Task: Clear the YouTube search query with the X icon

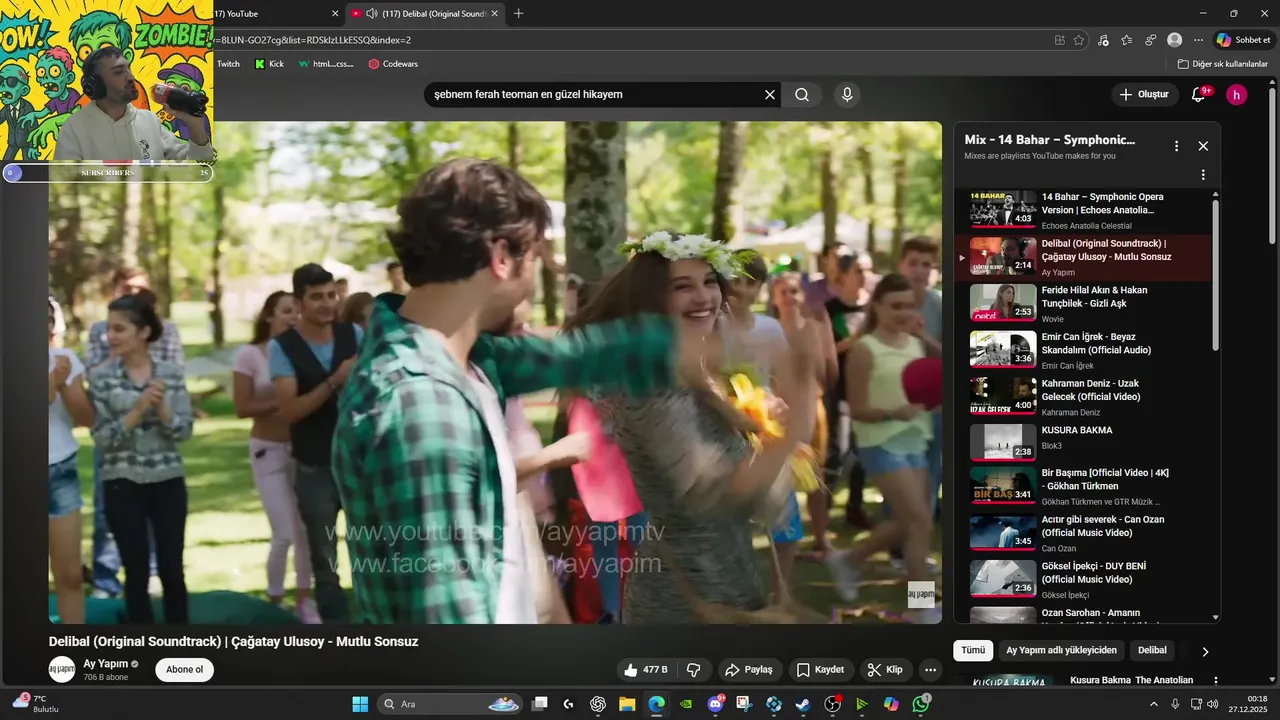Action: pyautogui.click(x=770, y=94)
